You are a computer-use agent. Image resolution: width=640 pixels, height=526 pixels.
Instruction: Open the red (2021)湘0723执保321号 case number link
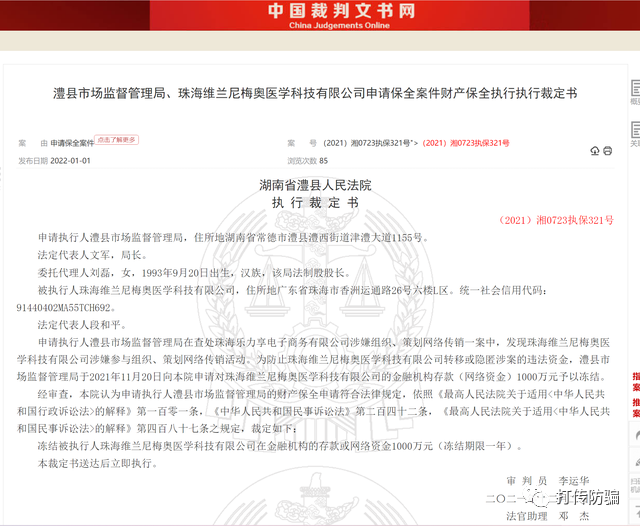coord(466,143)
